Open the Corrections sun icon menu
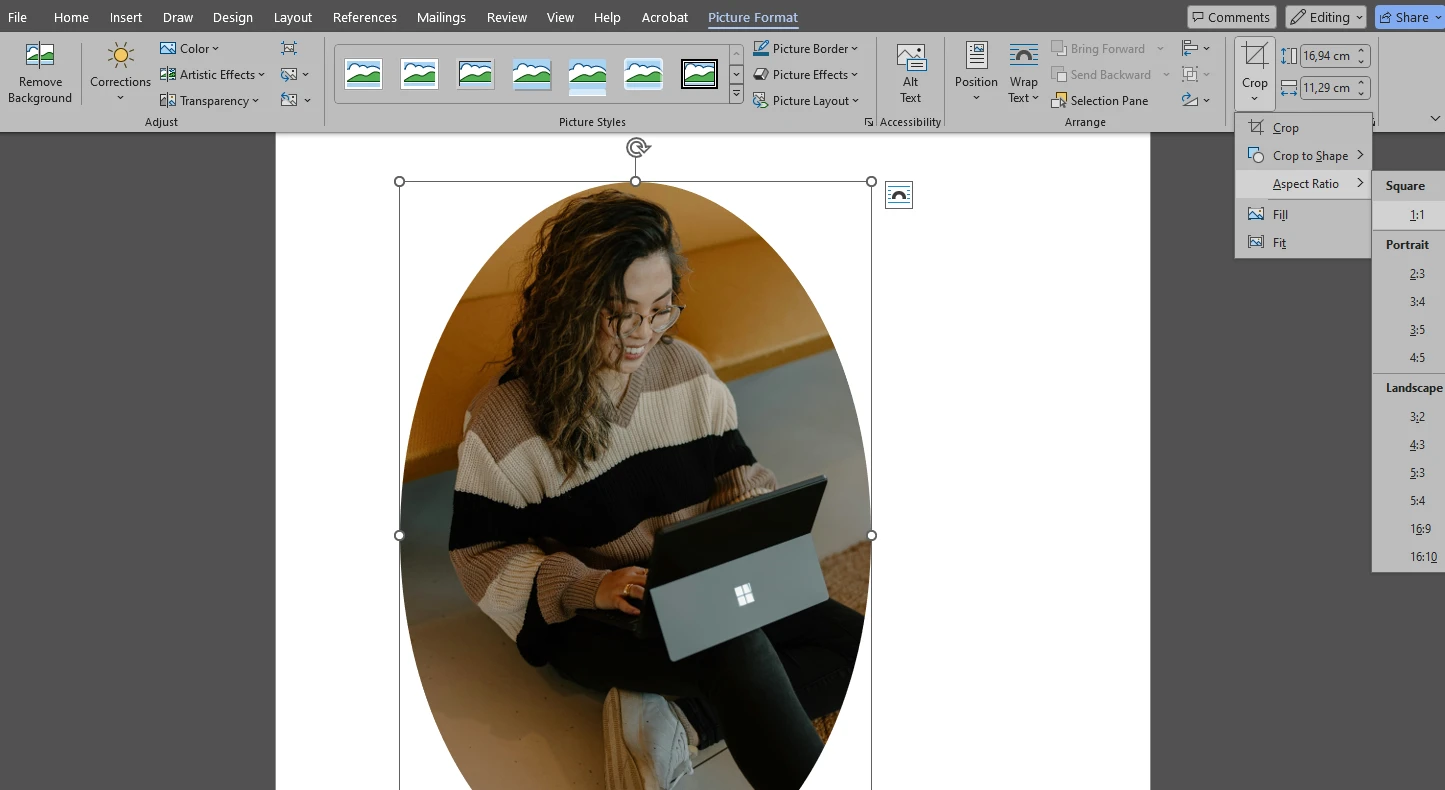1445x790 pixels. (x=120, y=55)
